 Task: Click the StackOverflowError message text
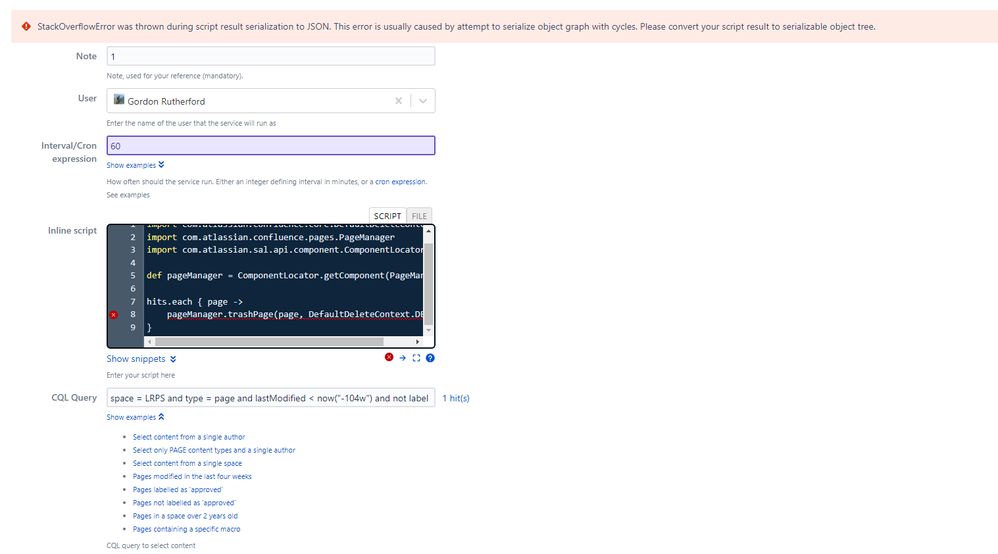456,27
